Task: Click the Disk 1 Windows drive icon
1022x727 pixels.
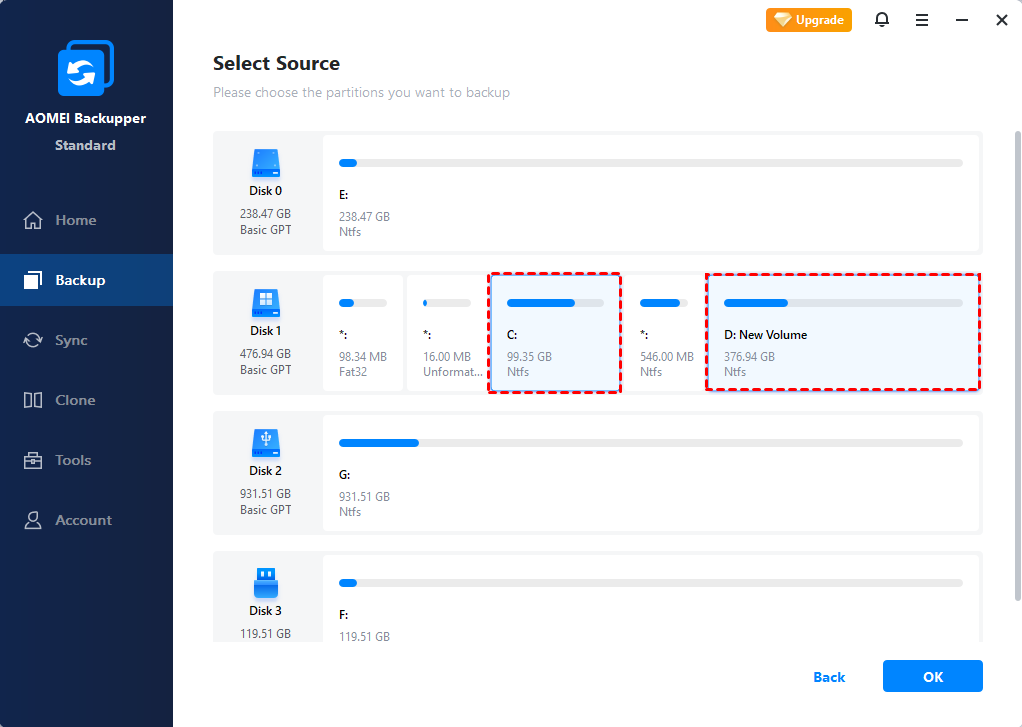Action: 266,303
